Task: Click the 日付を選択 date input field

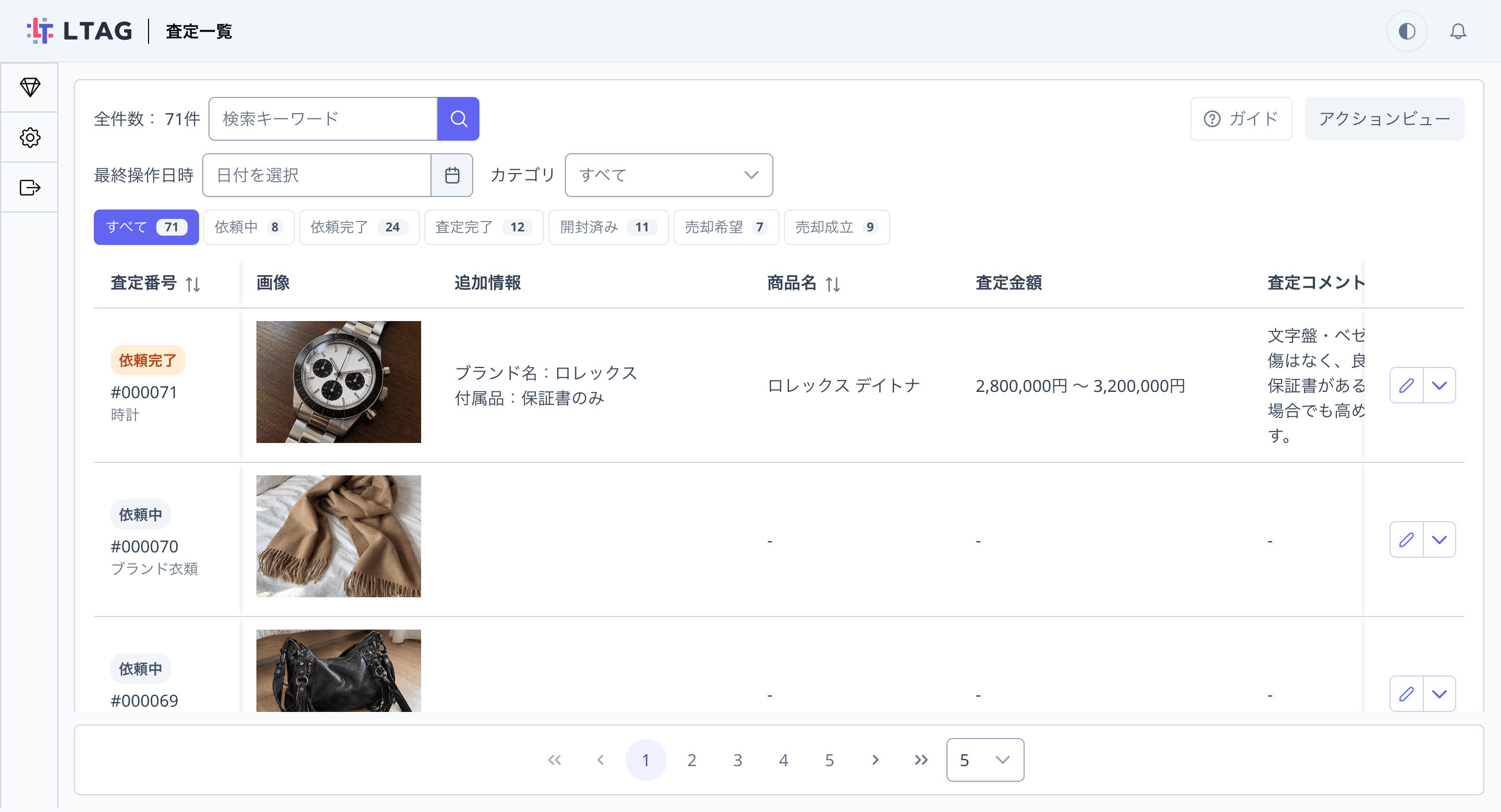Action: coord(317,175)
